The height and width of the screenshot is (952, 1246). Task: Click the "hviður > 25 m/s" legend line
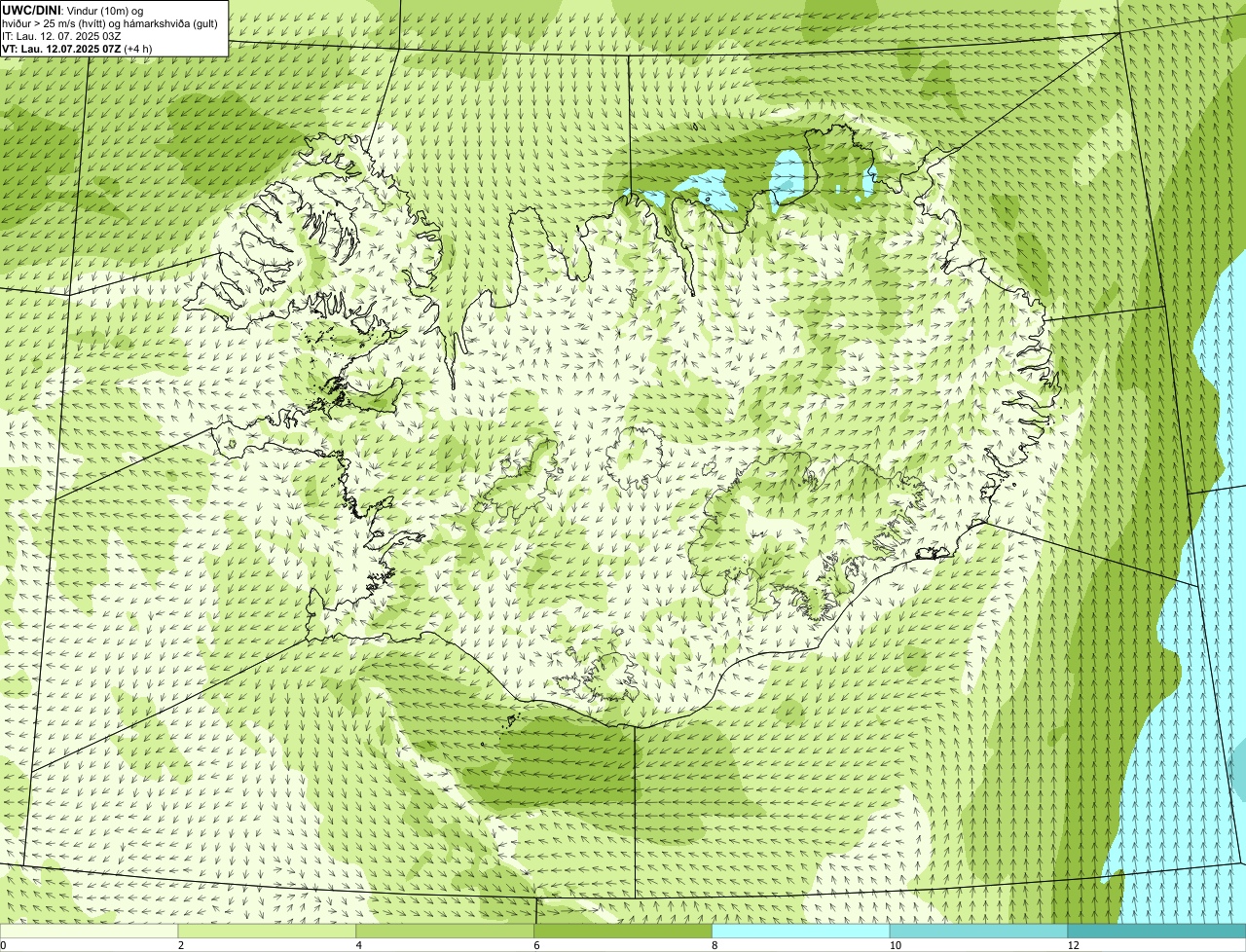click(110, 23)
